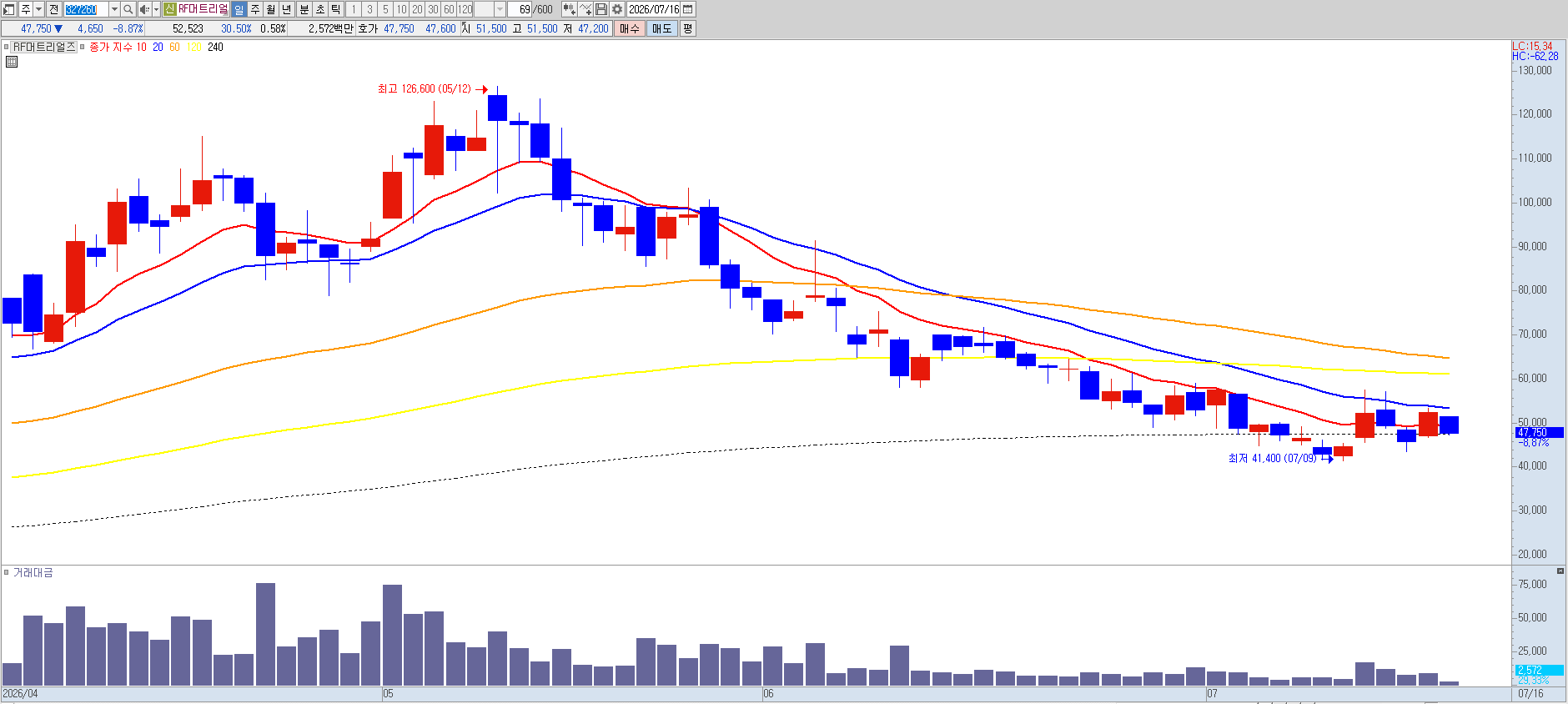Select the 일 daily period toggle

coord(239,9)
